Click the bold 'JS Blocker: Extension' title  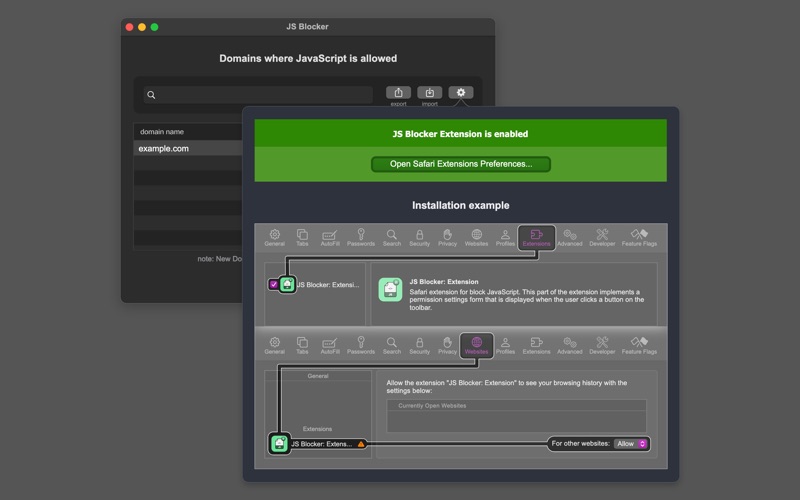coord(444,282)
